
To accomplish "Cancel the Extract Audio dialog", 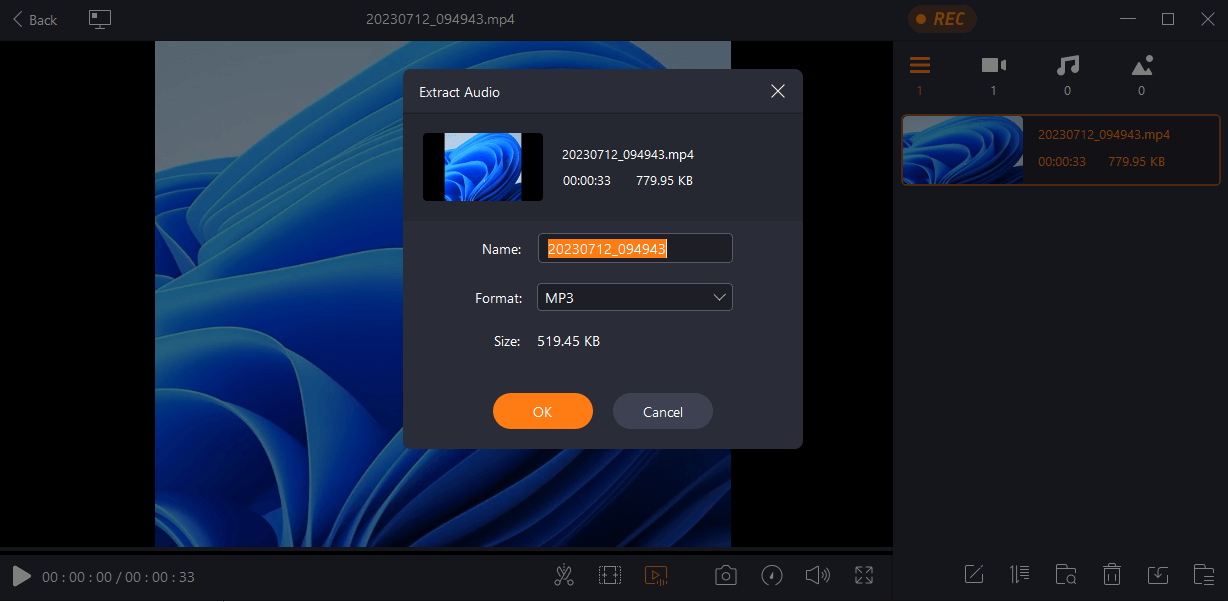I will click(663, 411).
